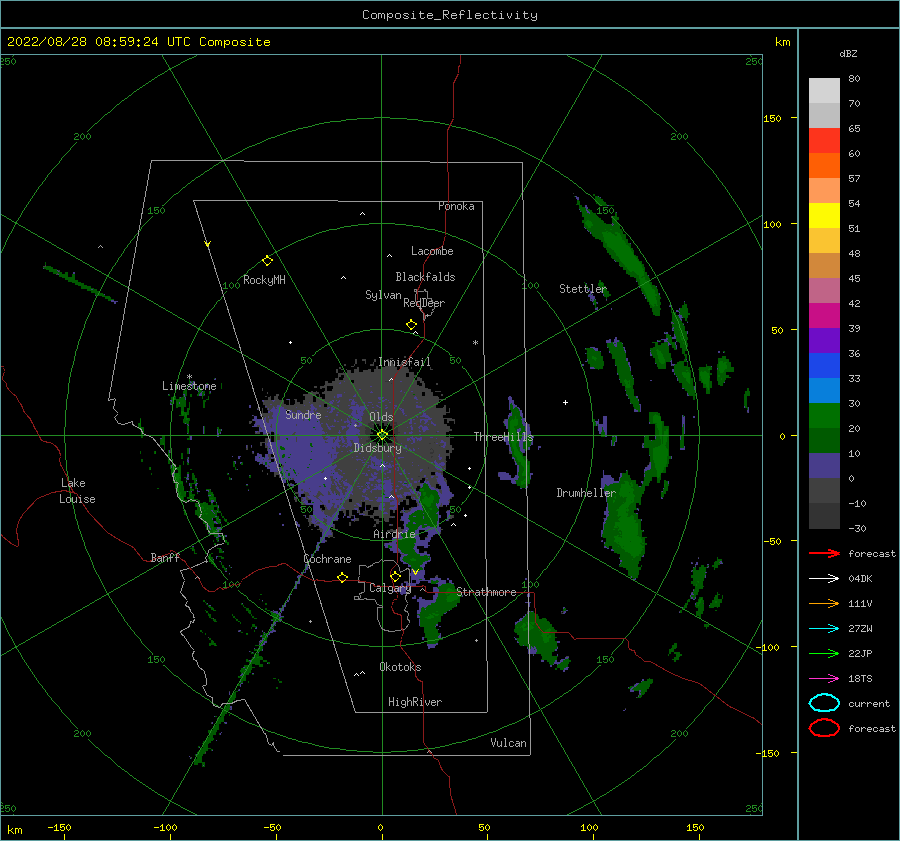Click the Innisfail city label

pyautogui.click(x=404, y=362)
